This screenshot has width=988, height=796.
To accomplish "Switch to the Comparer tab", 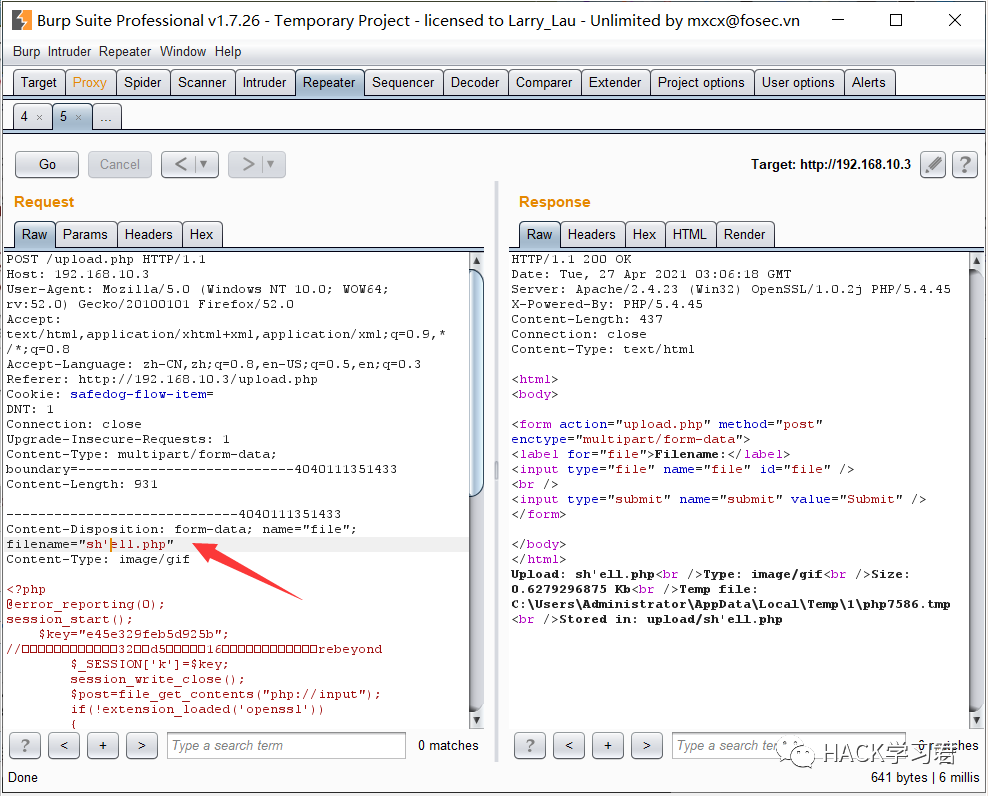I will [544, 83].
